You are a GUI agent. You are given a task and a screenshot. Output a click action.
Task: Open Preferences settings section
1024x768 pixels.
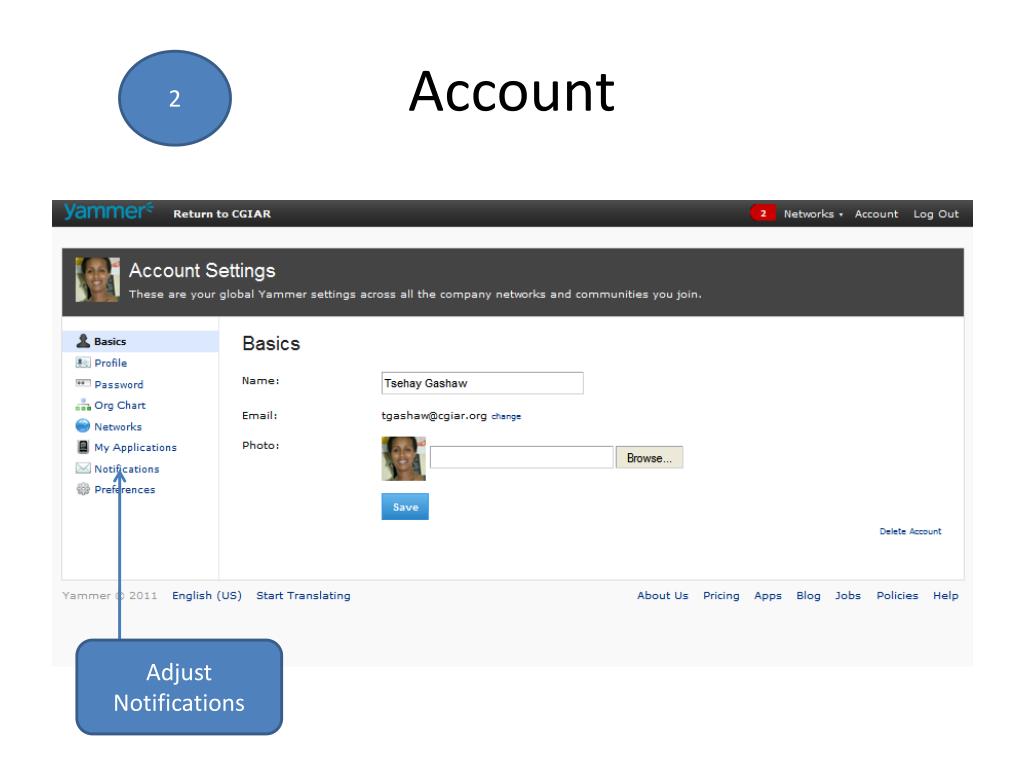pyautogui.click(x=125, y=490)
